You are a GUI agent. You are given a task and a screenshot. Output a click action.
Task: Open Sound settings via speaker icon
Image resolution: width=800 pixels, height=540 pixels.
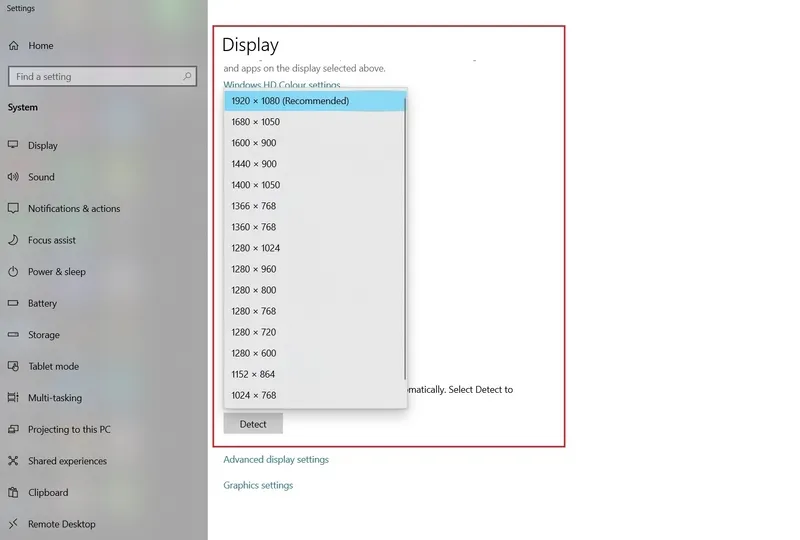point(13,177)
